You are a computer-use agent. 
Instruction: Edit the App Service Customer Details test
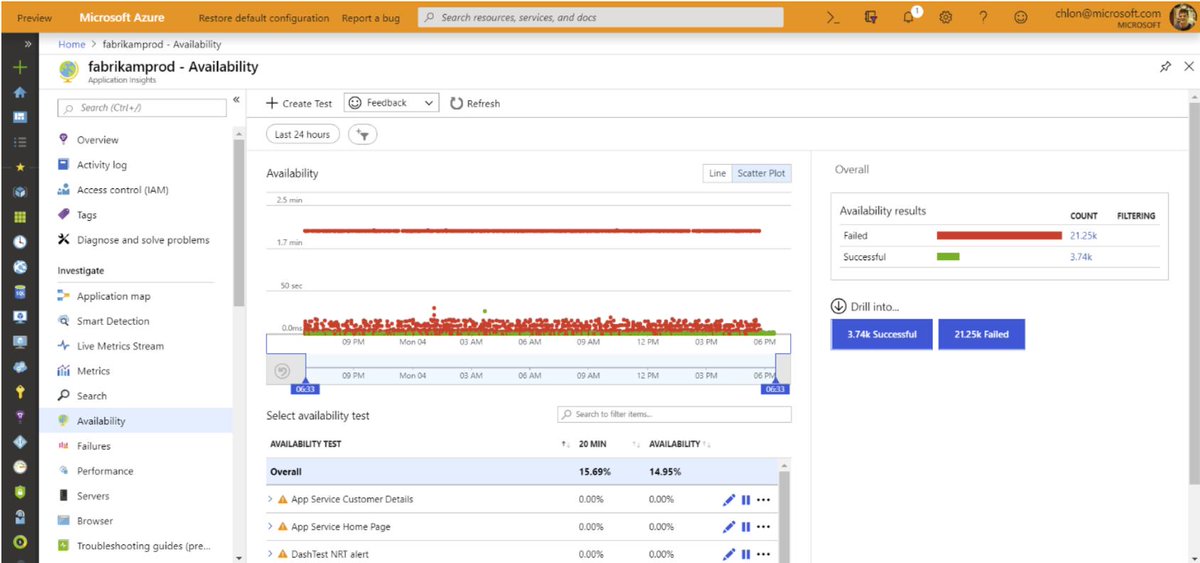(x=728, y=499)
